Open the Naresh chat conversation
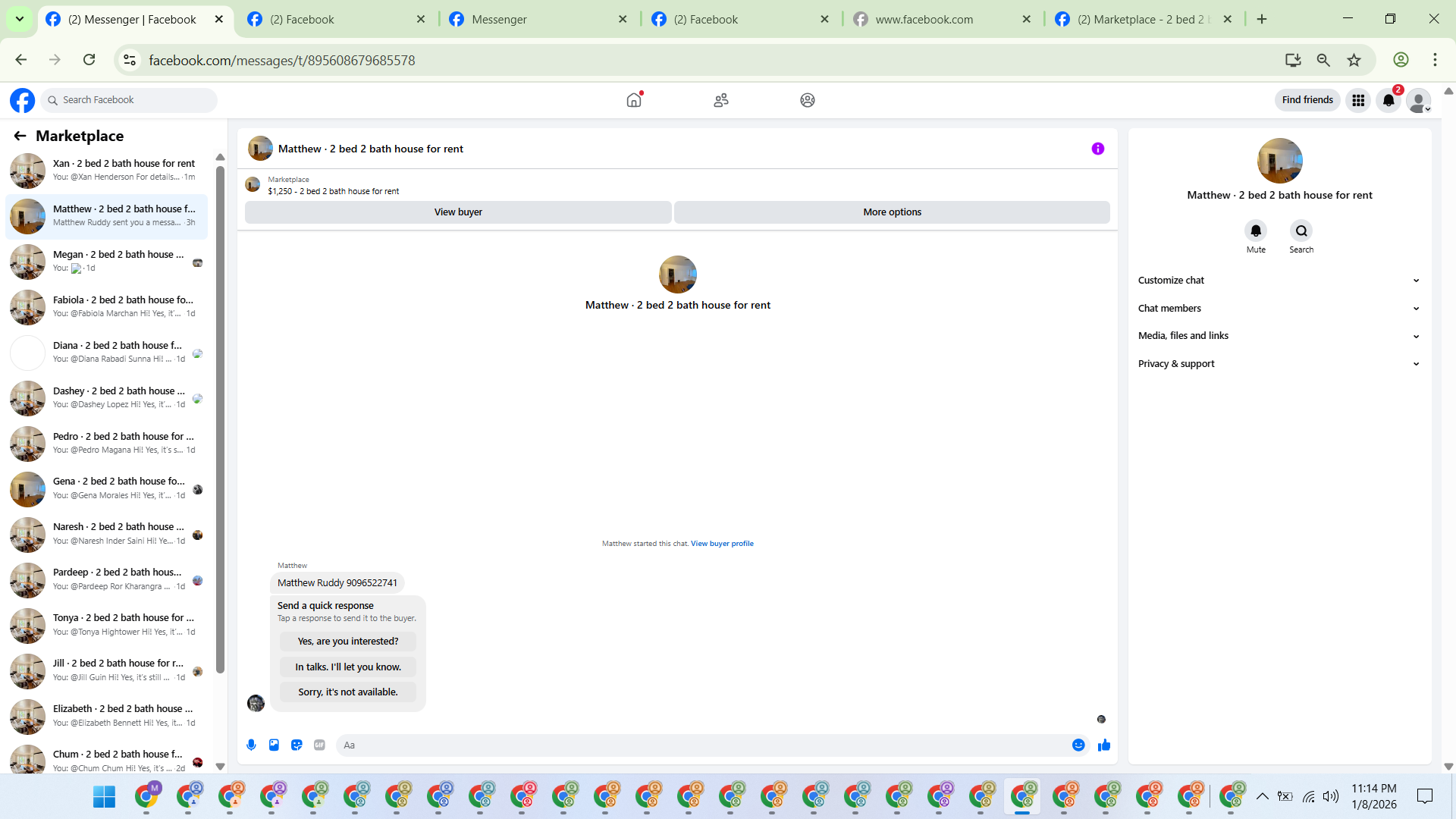Image resolution: width=1456 pixels, height=819 pixels. pyautogui.click(x=106, y=535)
